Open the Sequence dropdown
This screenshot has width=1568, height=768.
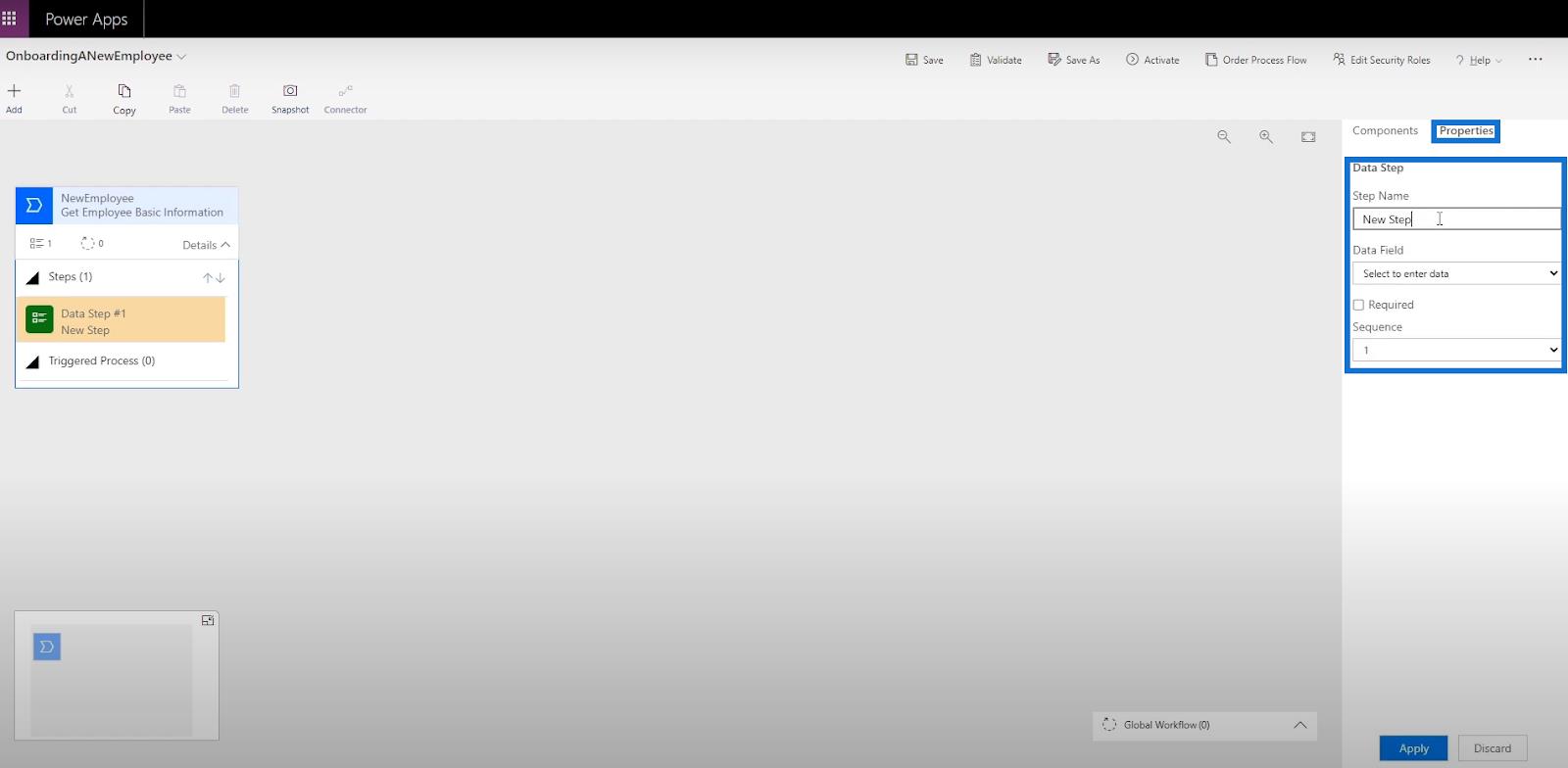(1456, 350)
